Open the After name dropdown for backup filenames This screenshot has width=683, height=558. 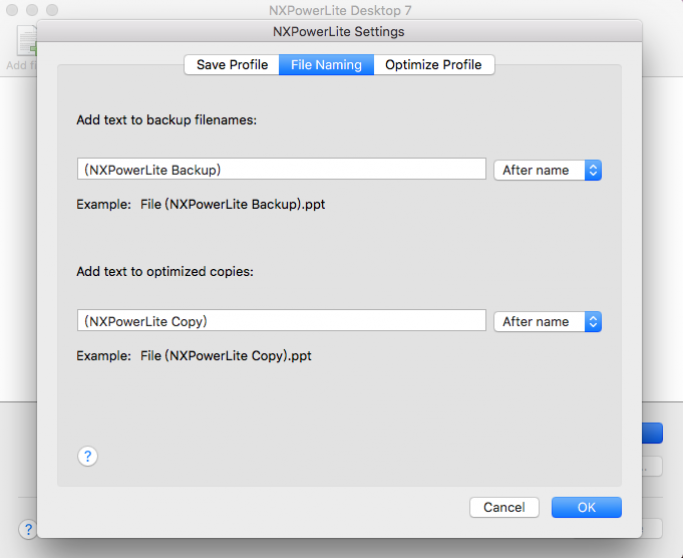coord(548,170)
